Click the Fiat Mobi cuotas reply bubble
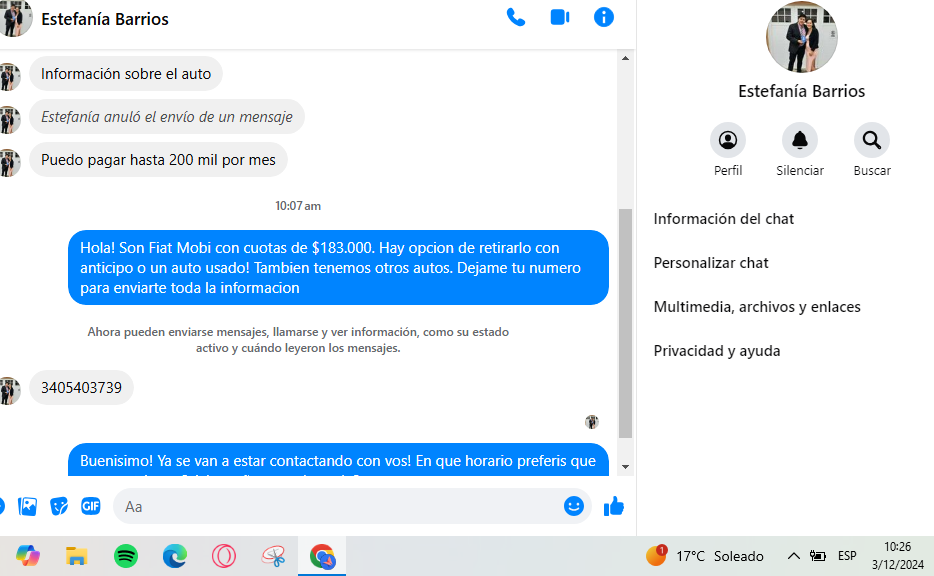 coord(338,267)
